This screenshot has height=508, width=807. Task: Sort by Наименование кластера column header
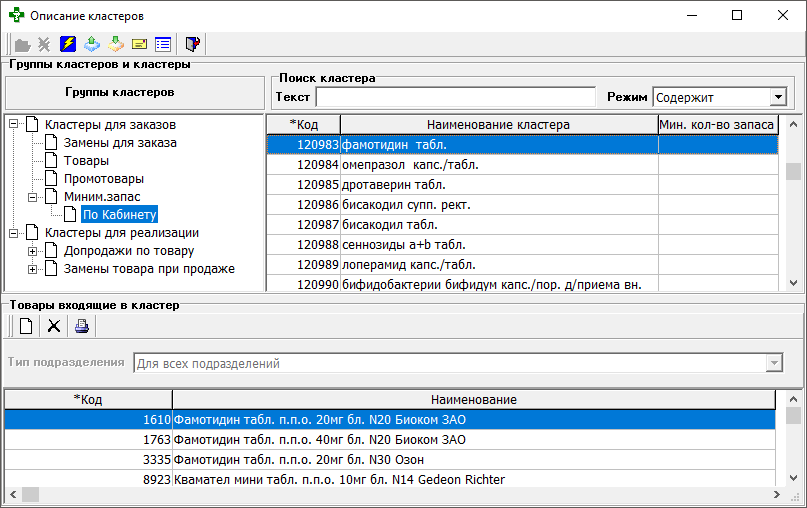point(498,125)
